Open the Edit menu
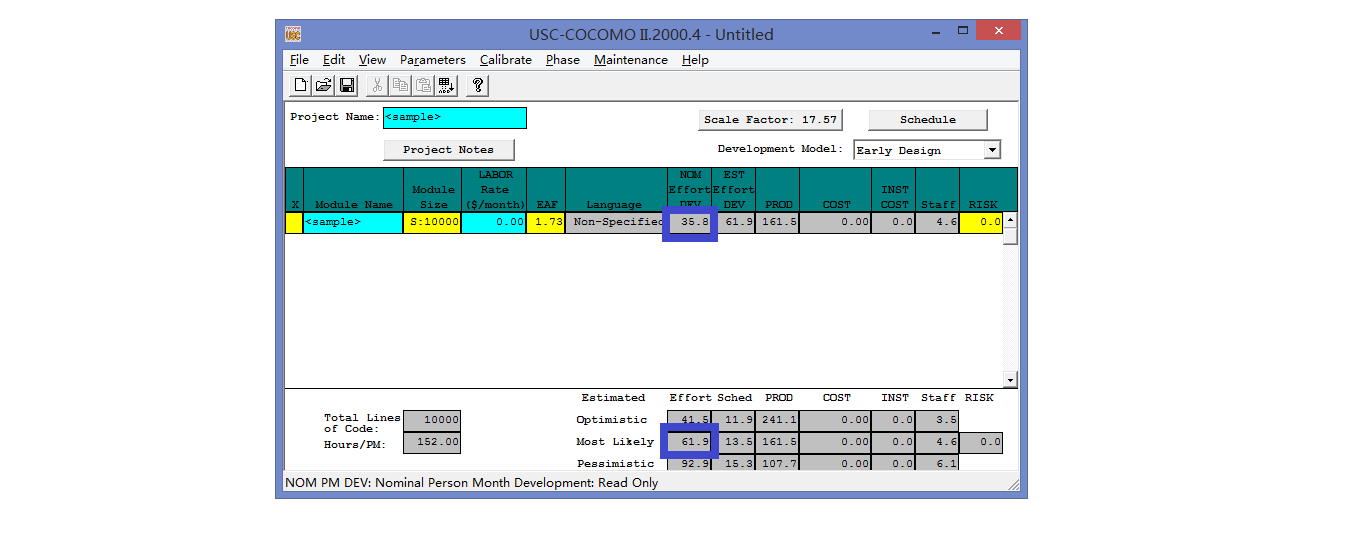1360x544 pixels. [334, 60]
